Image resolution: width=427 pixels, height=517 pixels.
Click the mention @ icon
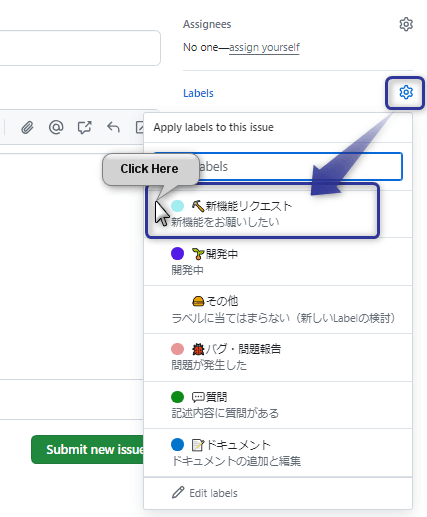click(56, 127)
